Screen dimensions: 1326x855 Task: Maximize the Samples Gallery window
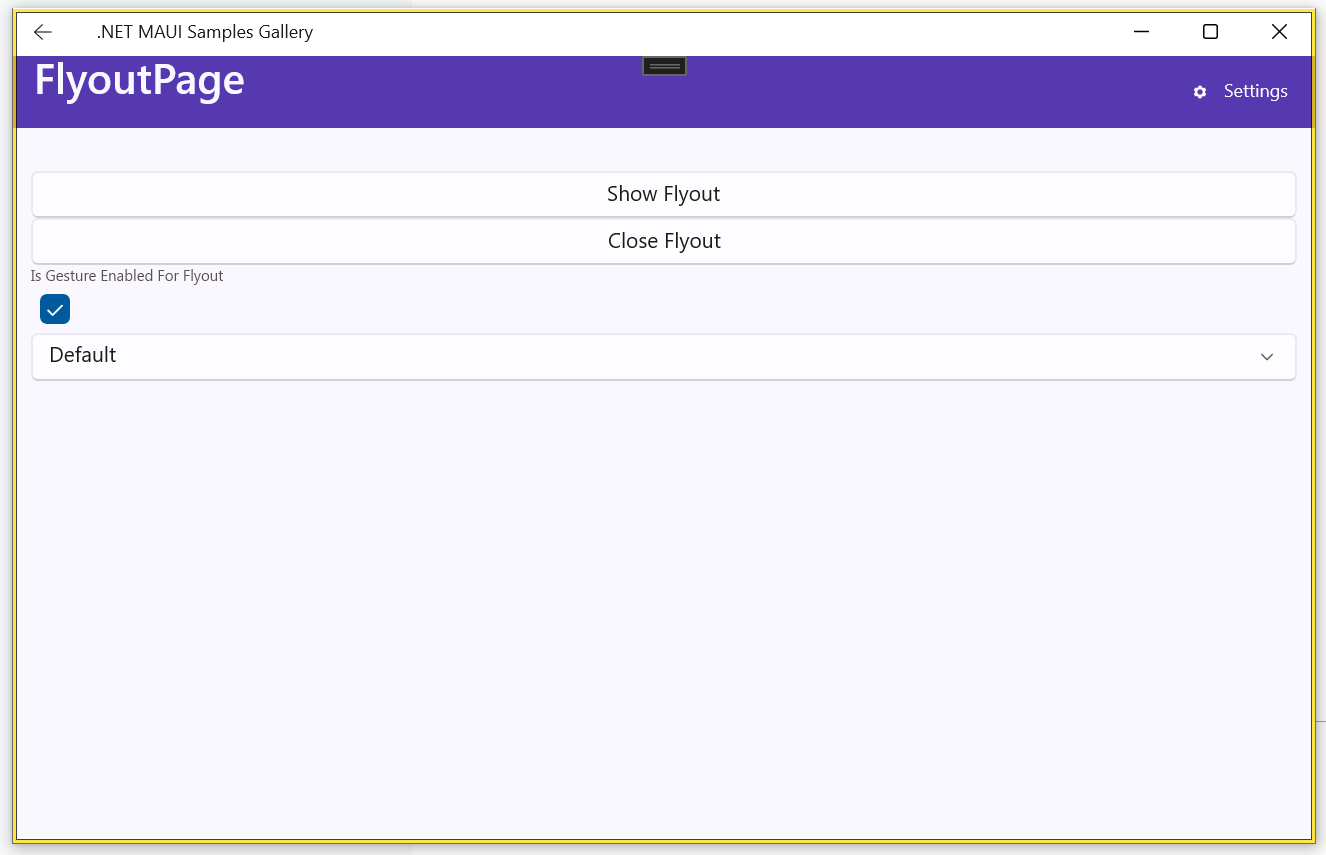pos(1210,32)
